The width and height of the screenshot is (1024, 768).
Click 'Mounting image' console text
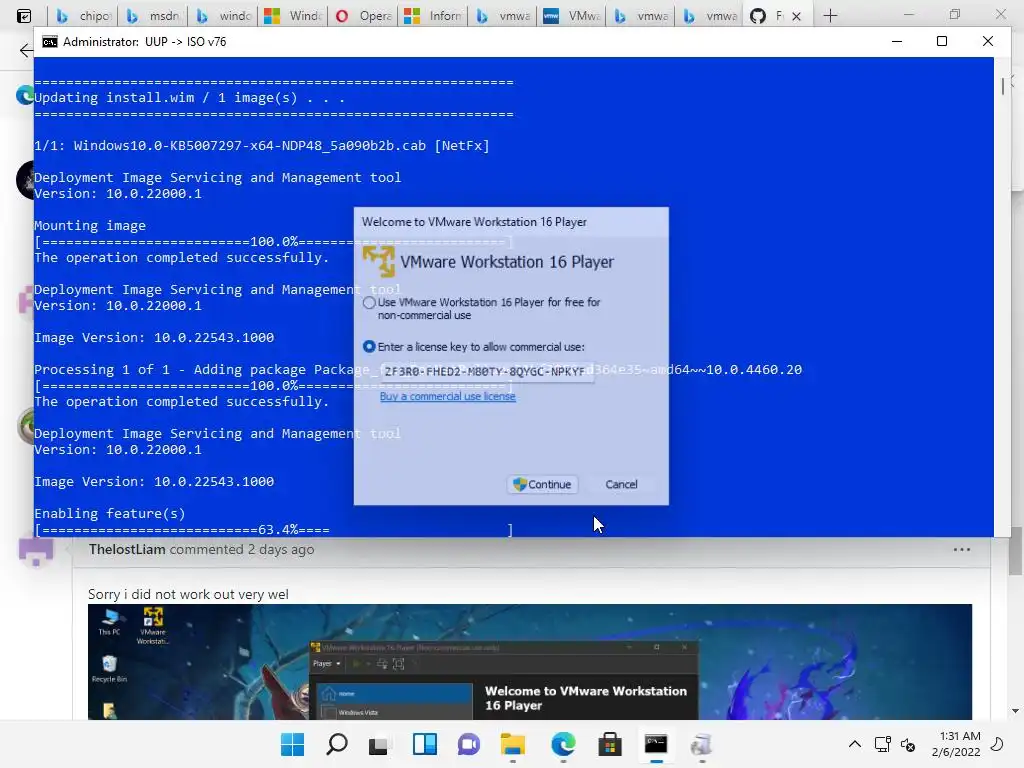90,226
